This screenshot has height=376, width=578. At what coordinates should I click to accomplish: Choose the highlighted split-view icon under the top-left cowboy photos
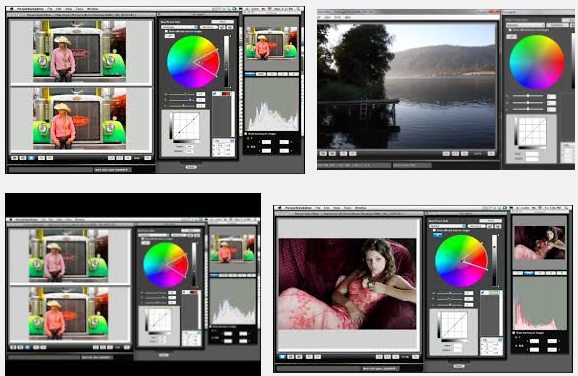pyautogui.click(x=31, y=158)
